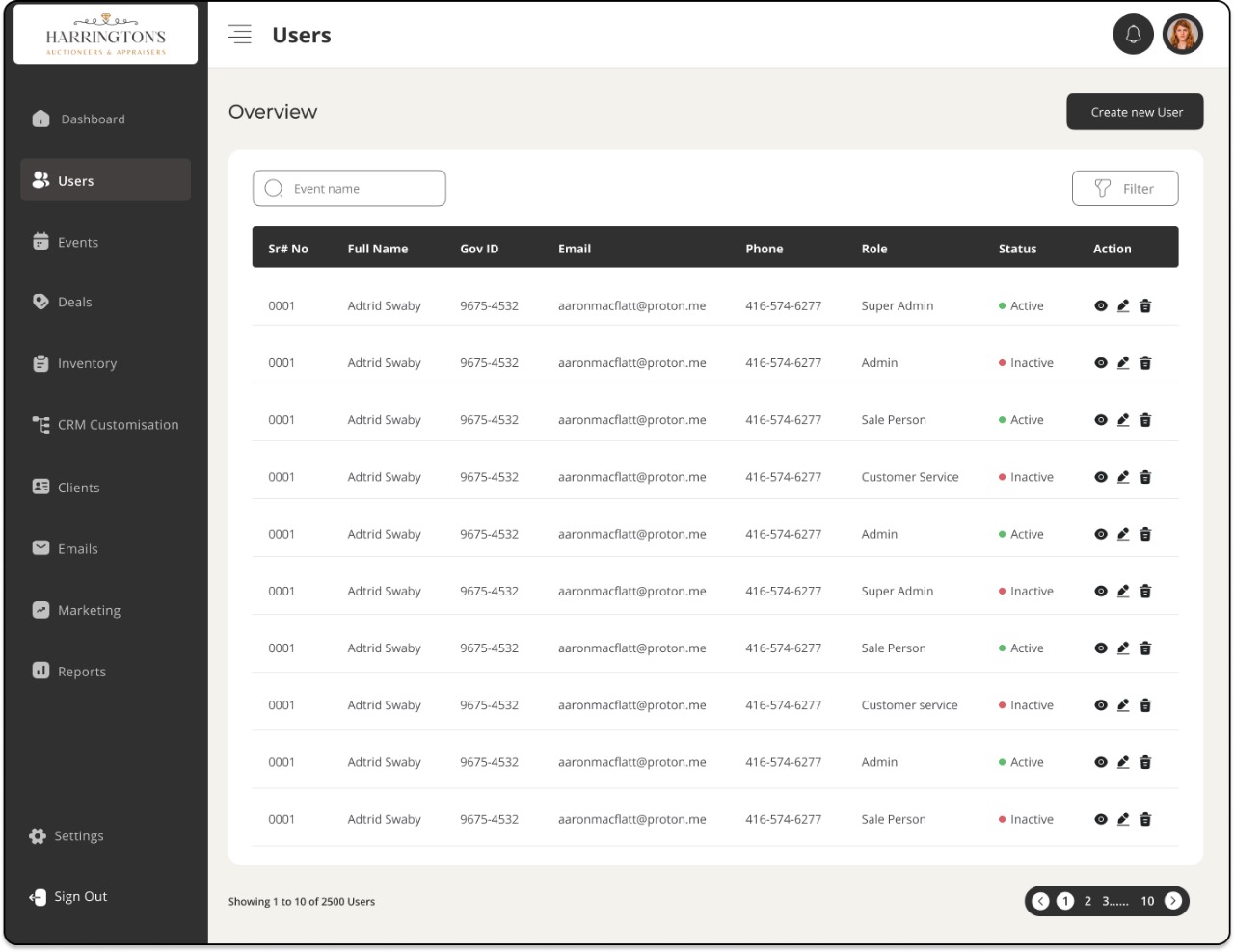Image resolution: width=1234 pixels, height=952 pixels.
Task: Delete the first Super Admin user row
Action: coord(1145,306)
